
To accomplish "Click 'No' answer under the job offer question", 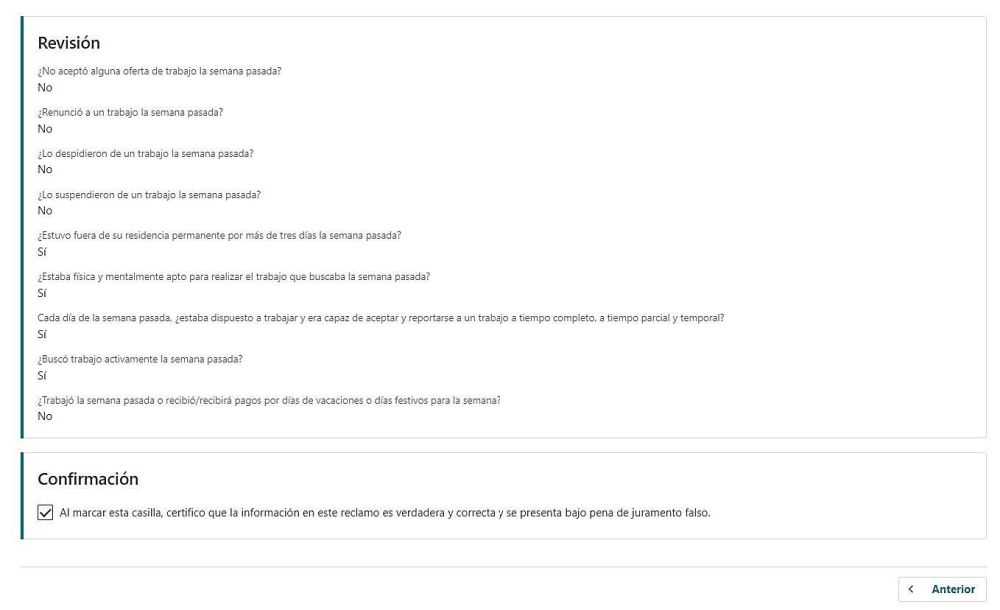I will click(45, 87).
